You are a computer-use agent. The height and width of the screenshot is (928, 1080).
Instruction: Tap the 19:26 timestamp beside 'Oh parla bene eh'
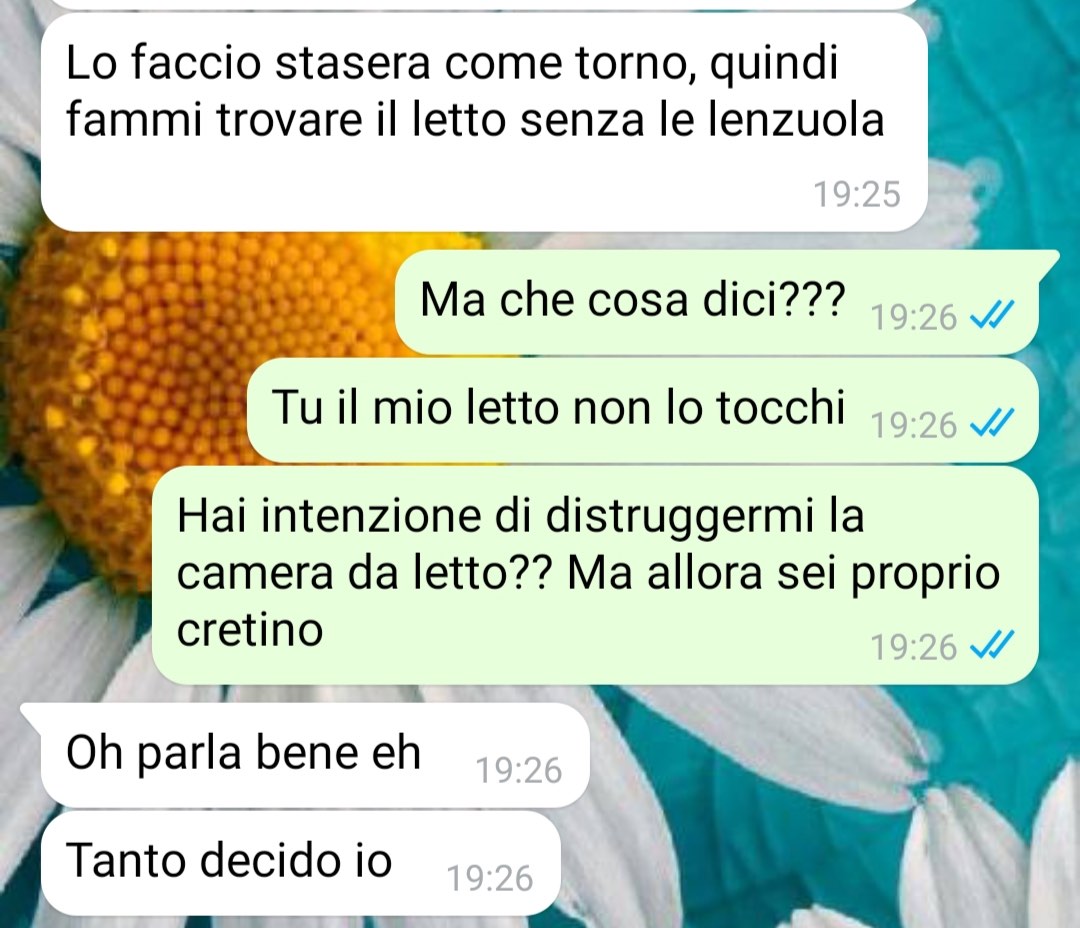click(x=519, y=770)
